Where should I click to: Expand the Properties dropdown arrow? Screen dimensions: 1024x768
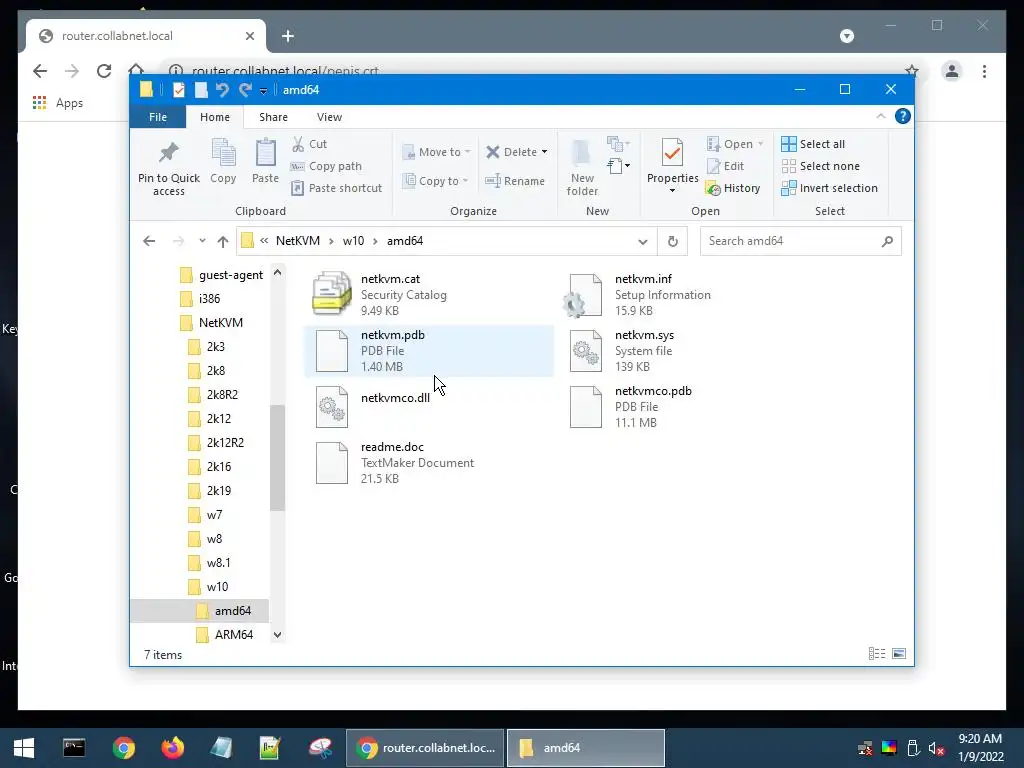point(672,191)
